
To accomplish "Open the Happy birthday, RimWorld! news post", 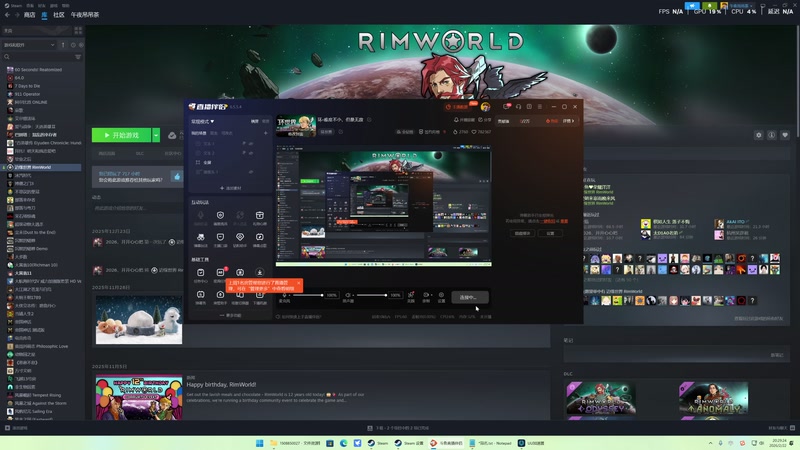I will [221, 385].
